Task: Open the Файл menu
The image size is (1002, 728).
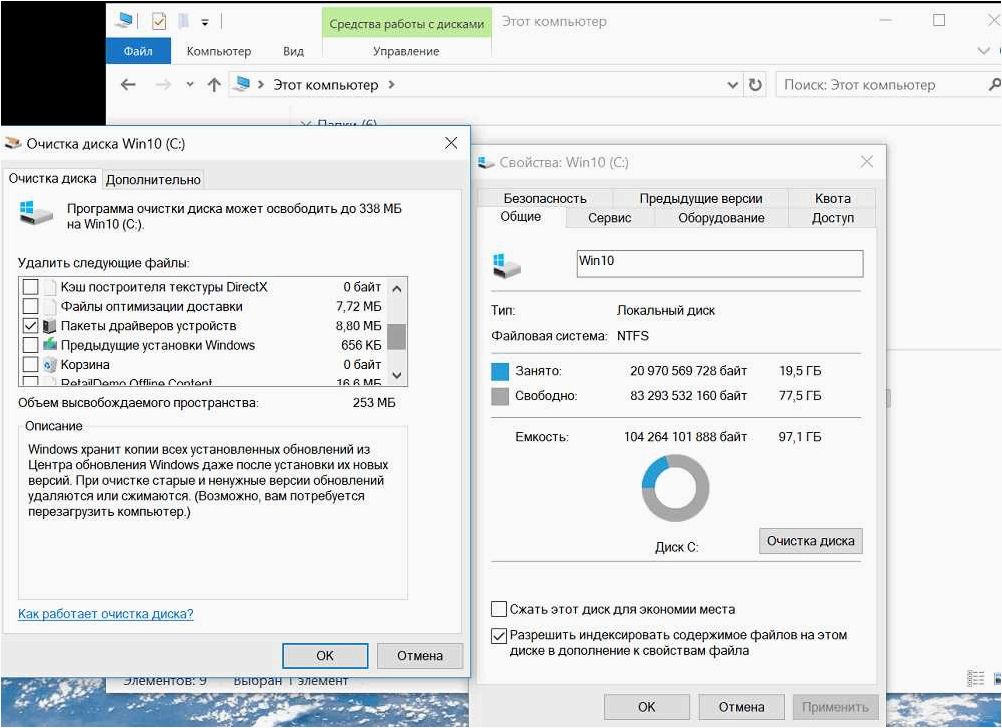Action: pyautogui.click(x=138, y=51)
